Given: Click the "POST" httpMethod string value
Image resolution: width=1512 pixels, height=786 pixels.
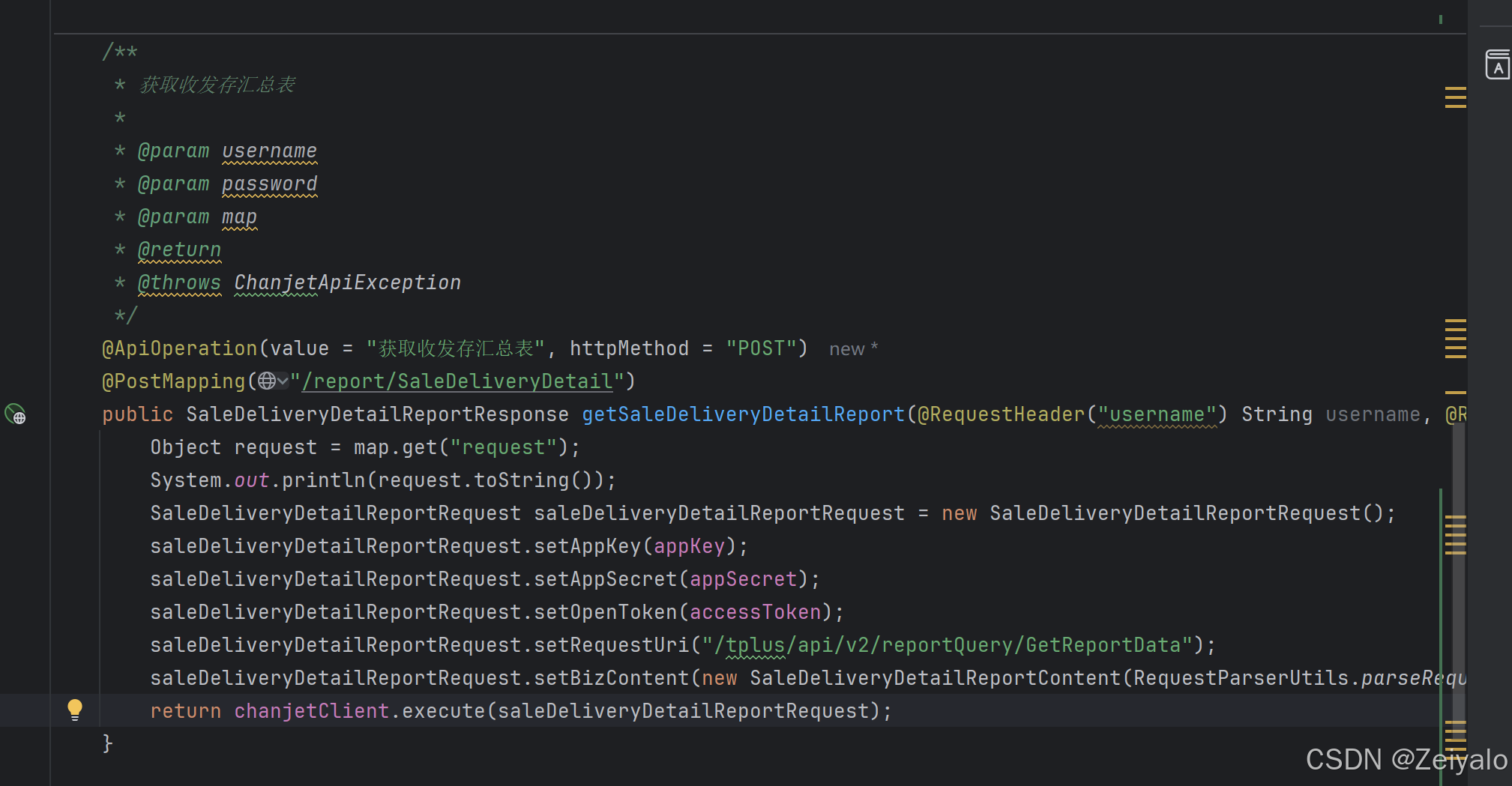Looking at the screenshot, I should tap(762, 348).
